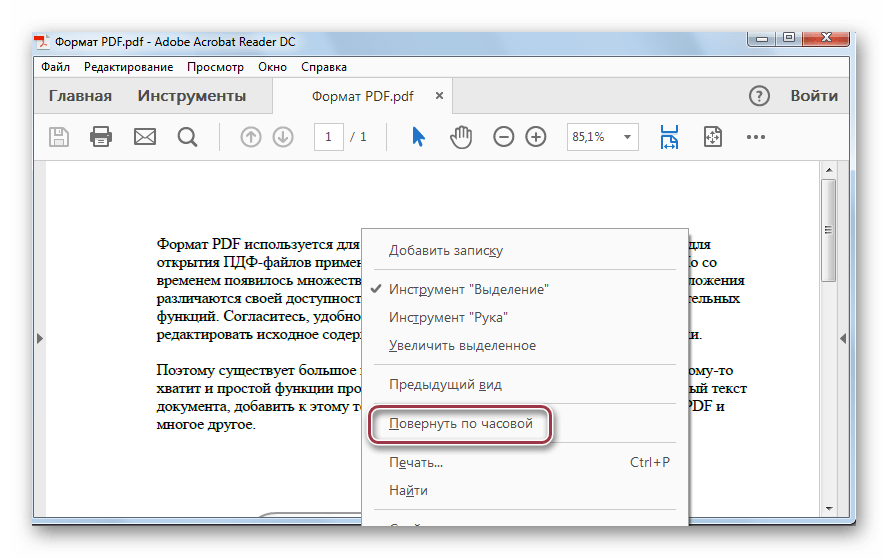Enable fit width scrolling mode icon
Viewport: 888px width, 558px height.
click(x=669, y=137)
